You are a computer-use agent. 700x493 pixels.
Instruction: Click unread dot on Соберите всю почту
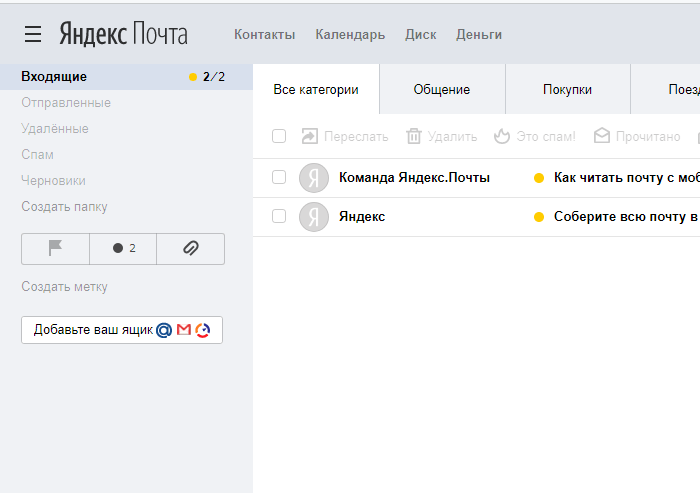coord(539,217)
